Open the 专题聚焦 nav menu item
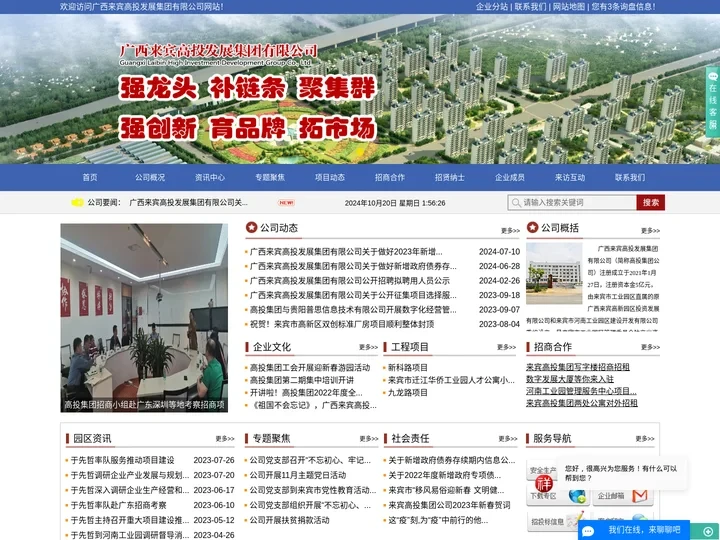The image size is (720, 540). (270, 177)
